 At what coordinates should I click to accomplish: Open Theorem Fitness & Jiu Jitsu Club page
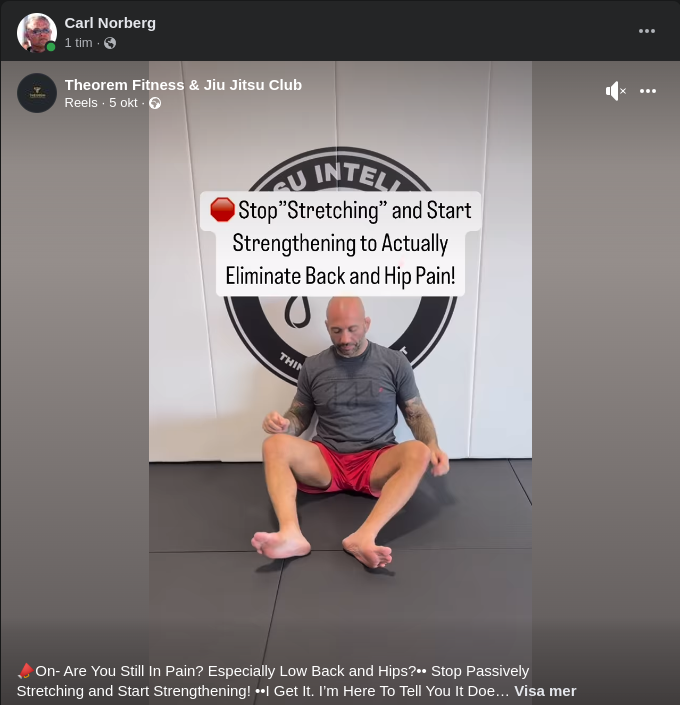coord(183,85)
